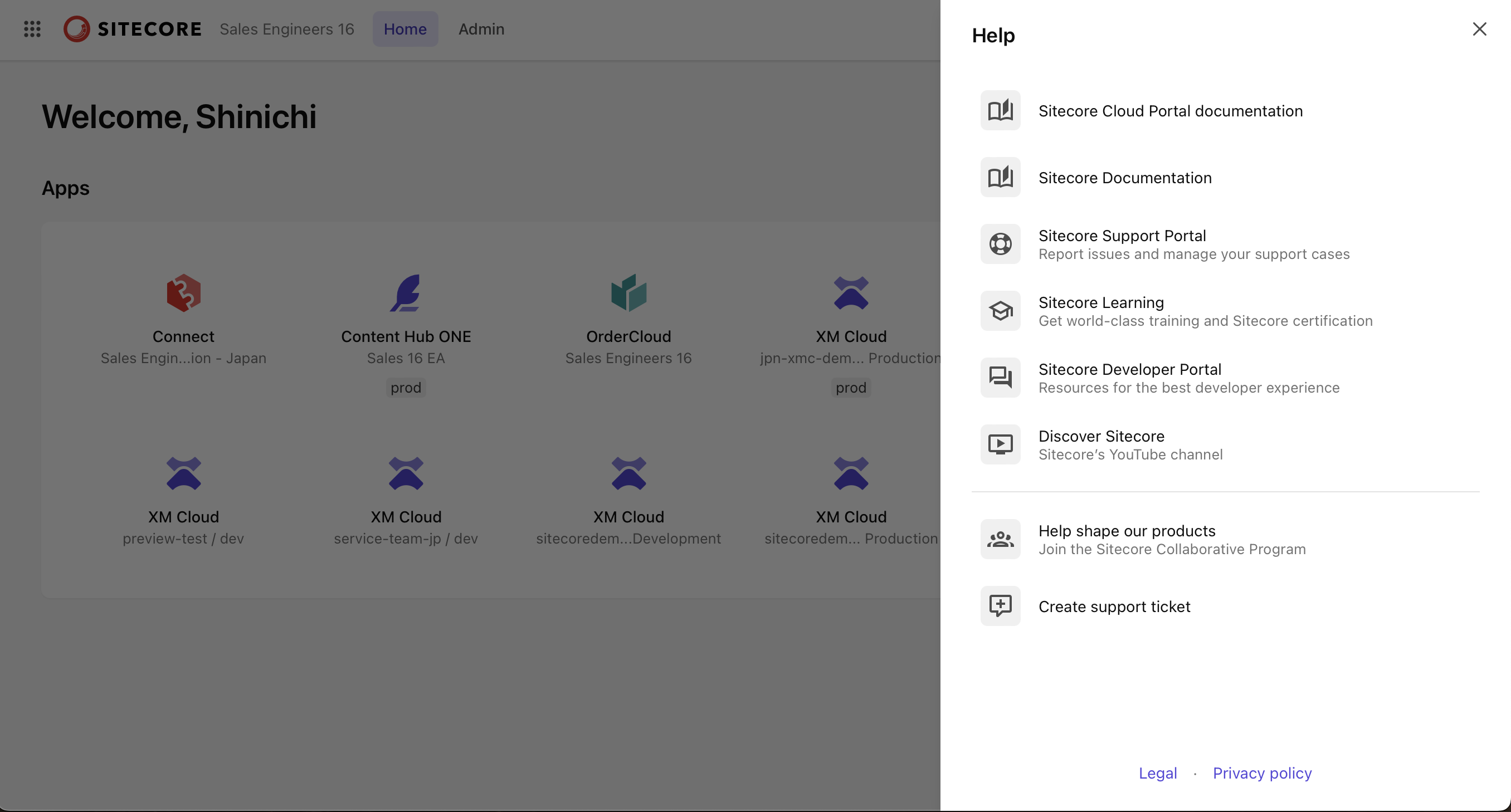Open Sitecore Developer Portal link
This screenshot has width=1511, height=812.
tap(1130, 369)
